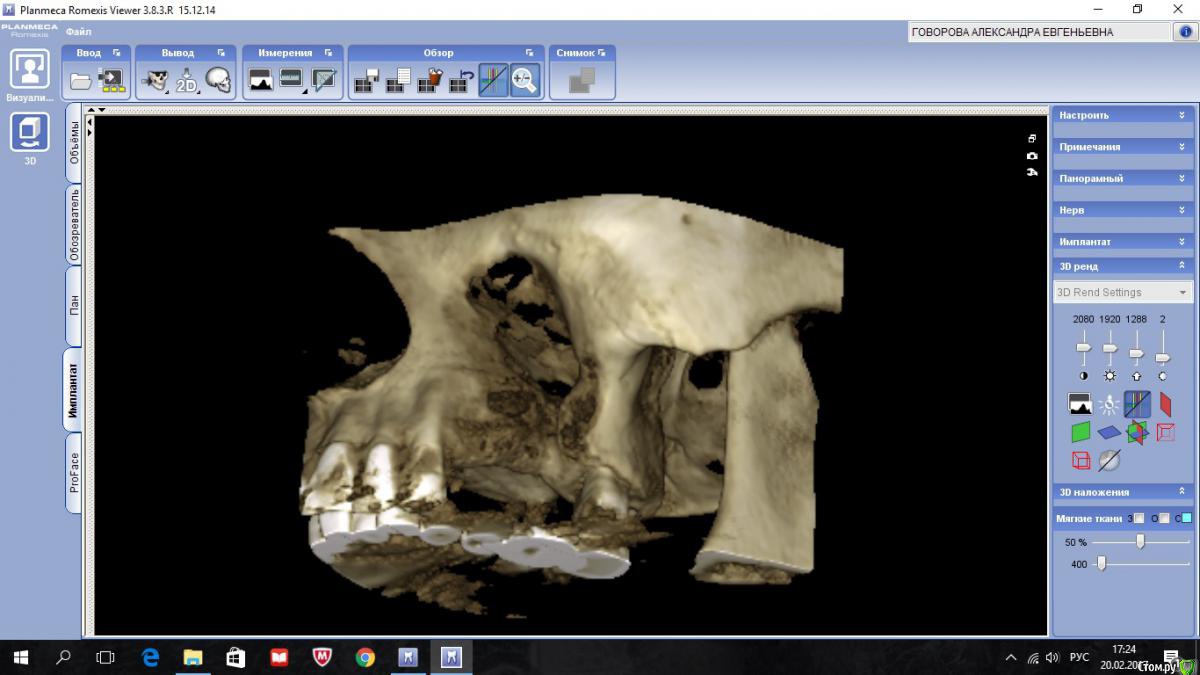1200x675 pixels.
Task: Click the 2D export icon
Action: click(x=187, y=80)
